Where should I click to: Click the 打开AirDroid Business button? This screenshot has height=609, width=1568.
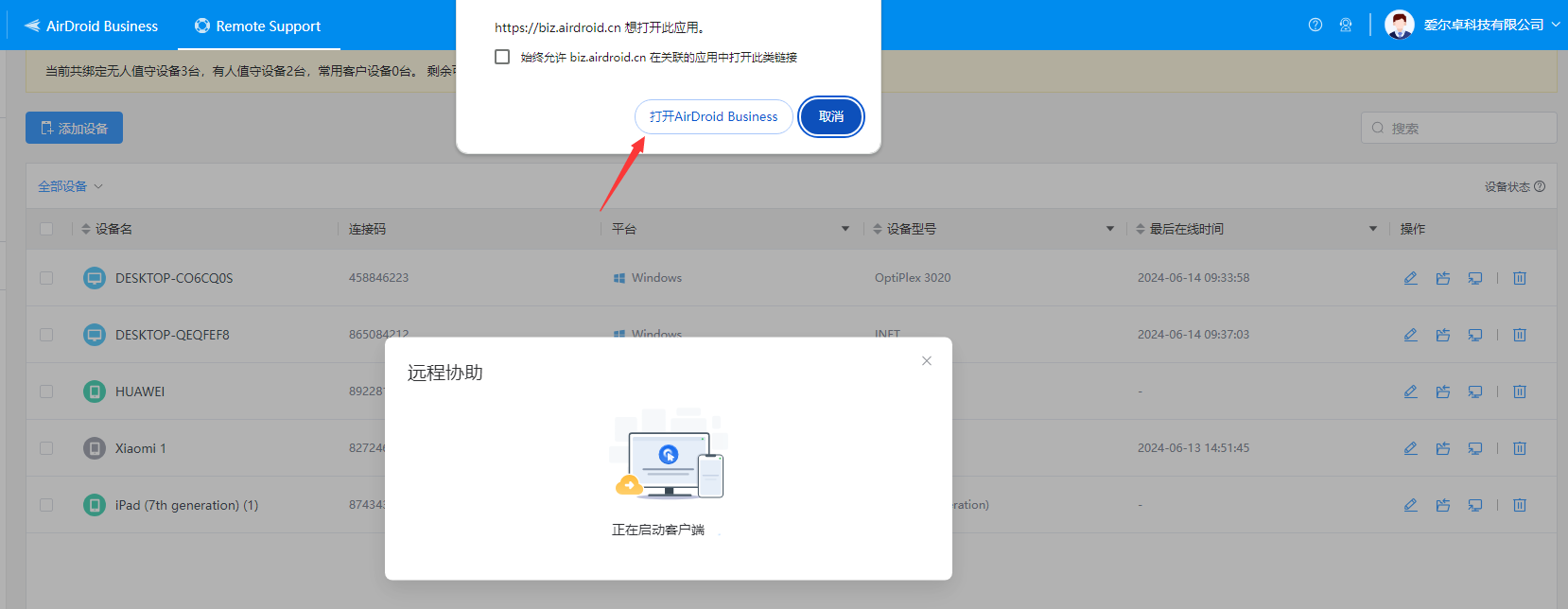point(714,116)
